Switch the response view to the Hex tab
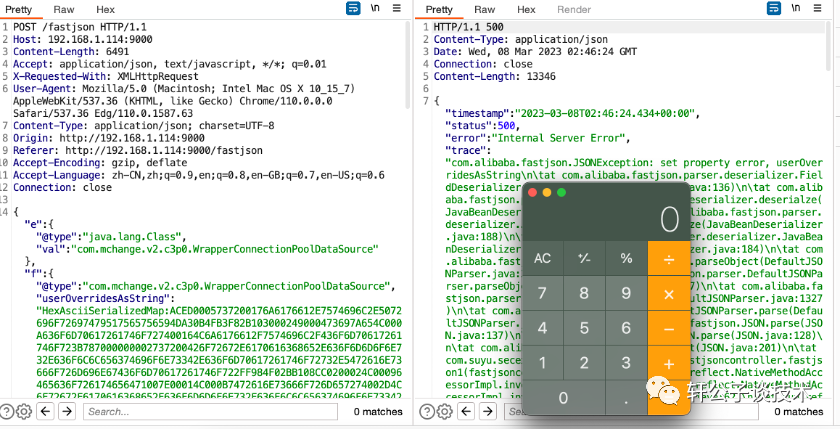The height and width of the screenshot is (430, 840). click(x=526, y=10)
